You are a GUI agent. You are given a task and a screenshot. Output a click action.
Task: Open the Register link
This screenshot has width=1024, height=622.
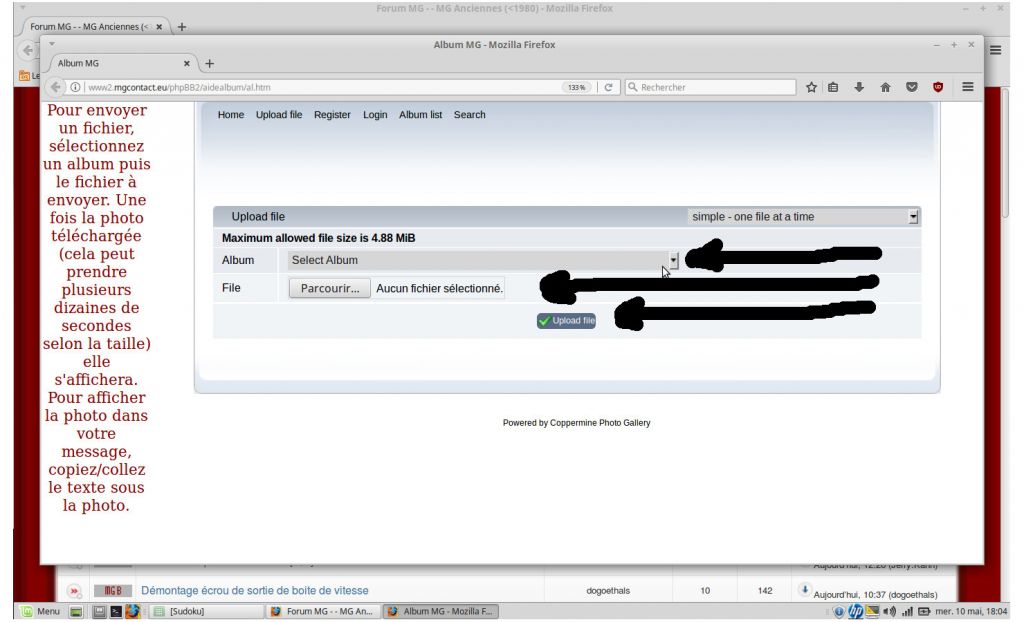(332, 114)
